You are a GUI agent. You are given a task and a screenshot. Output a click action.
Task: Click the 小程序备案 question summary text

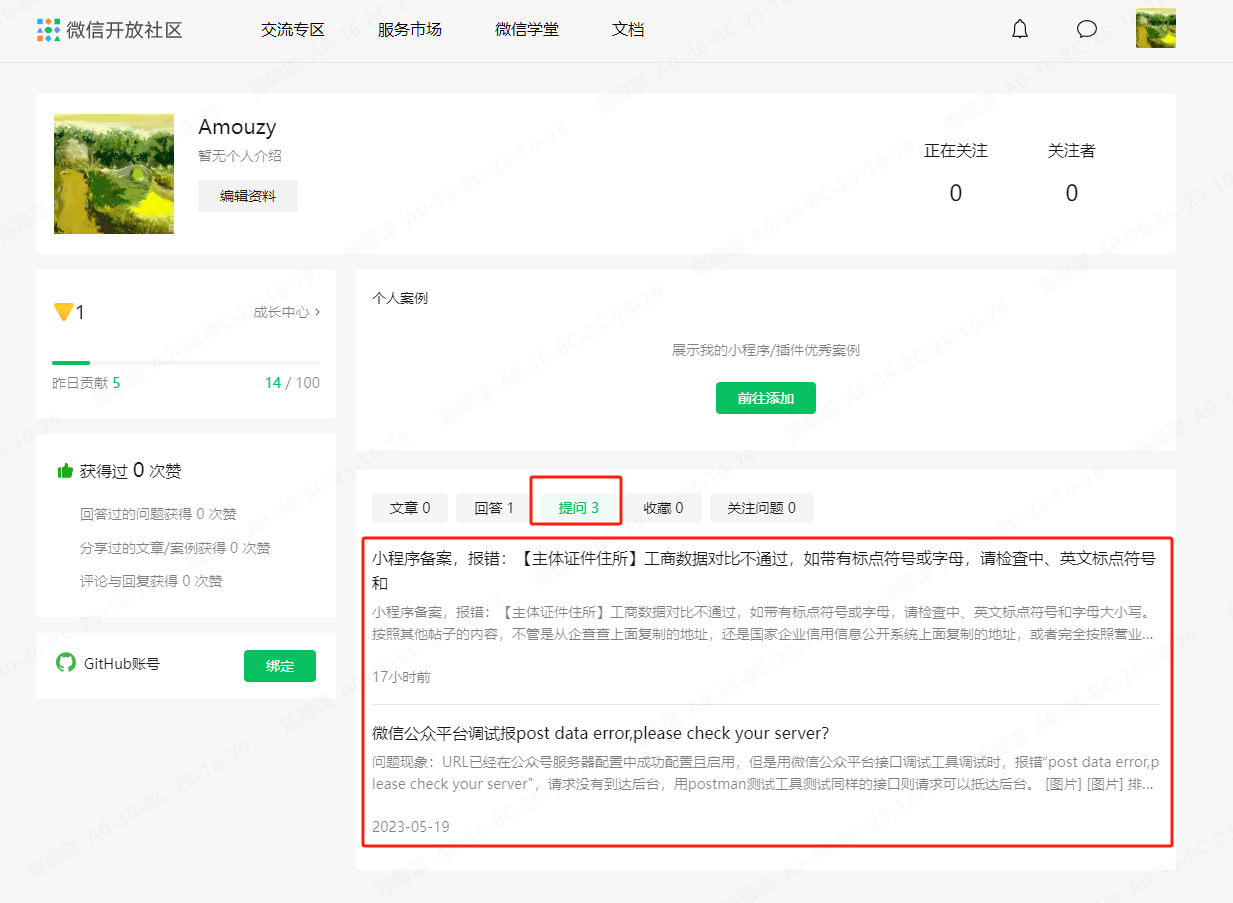(x=765, y=623)
